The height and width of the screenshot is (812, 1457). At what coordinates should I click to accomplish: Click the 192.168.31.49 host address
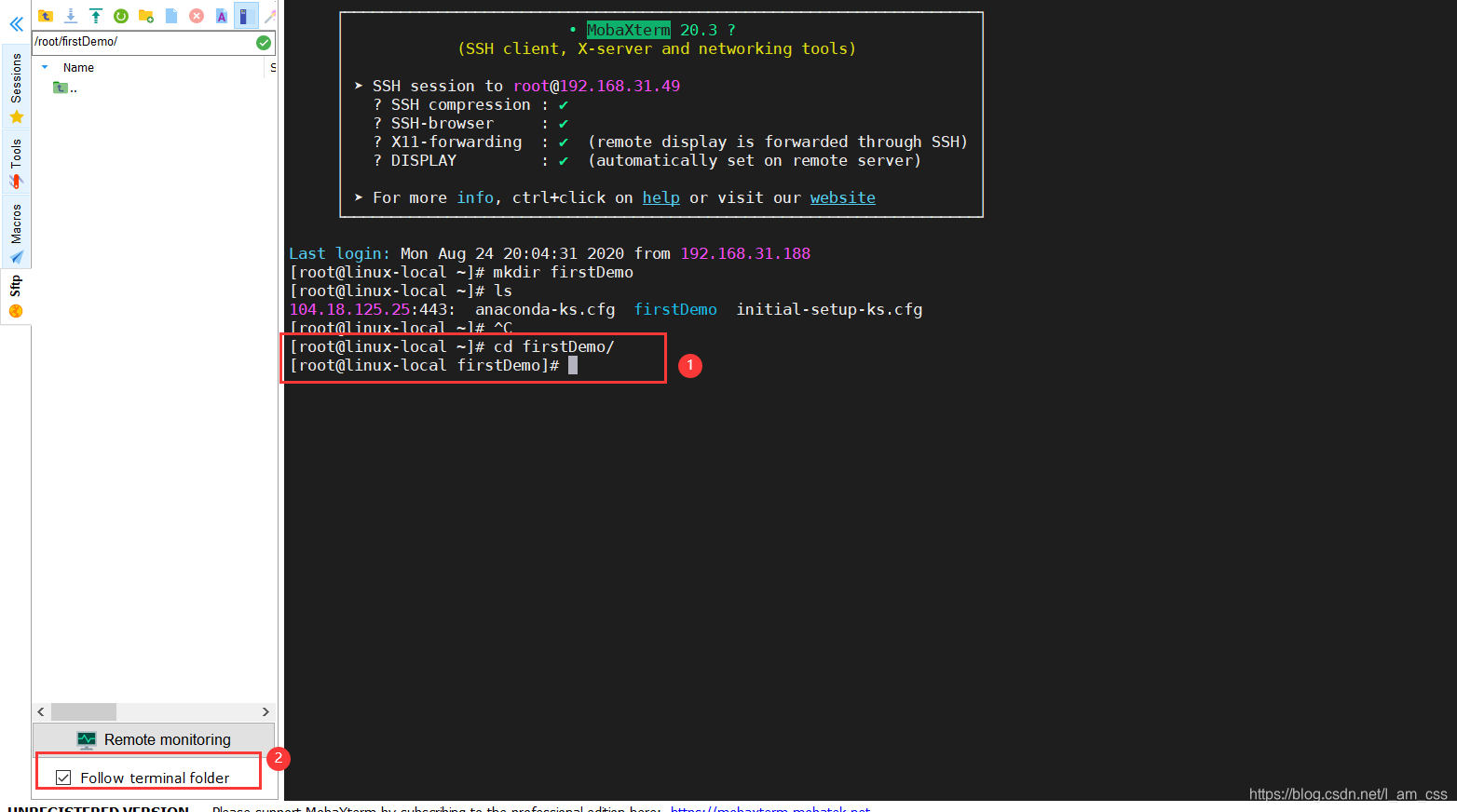620,86
